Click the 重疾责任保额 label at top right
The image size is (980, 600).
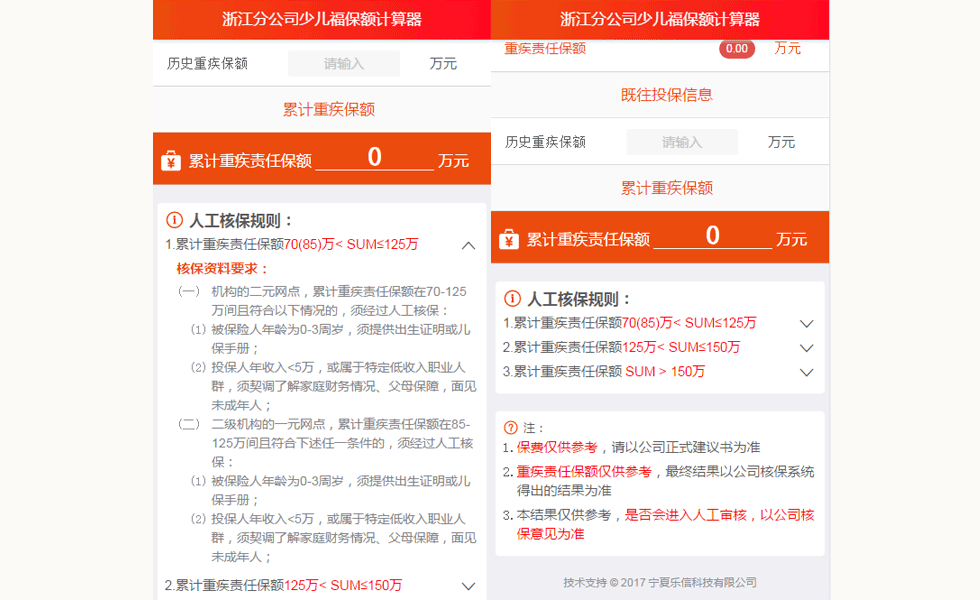(x=545, y=49)
